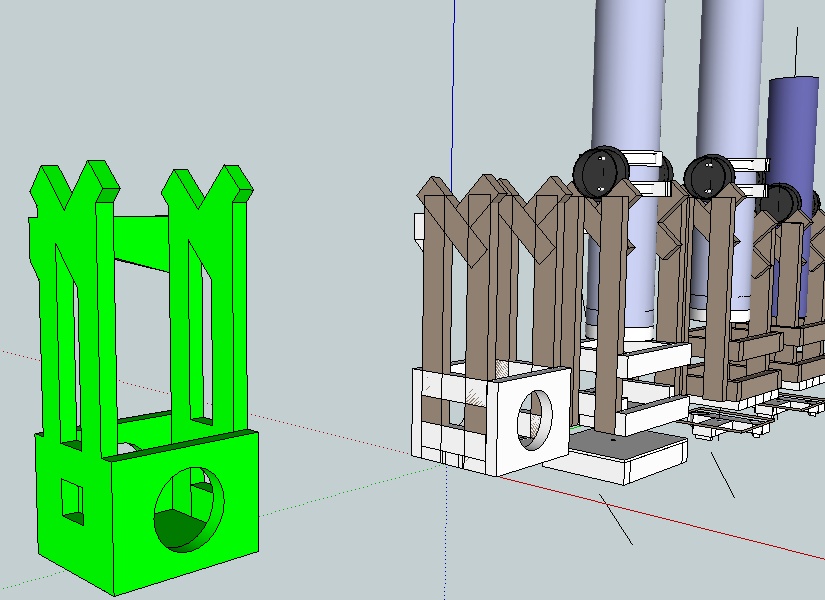The height and width of the screenshot is (600, 825).
Task: Select the black leader line below the slab
Action: click(616, 519)
